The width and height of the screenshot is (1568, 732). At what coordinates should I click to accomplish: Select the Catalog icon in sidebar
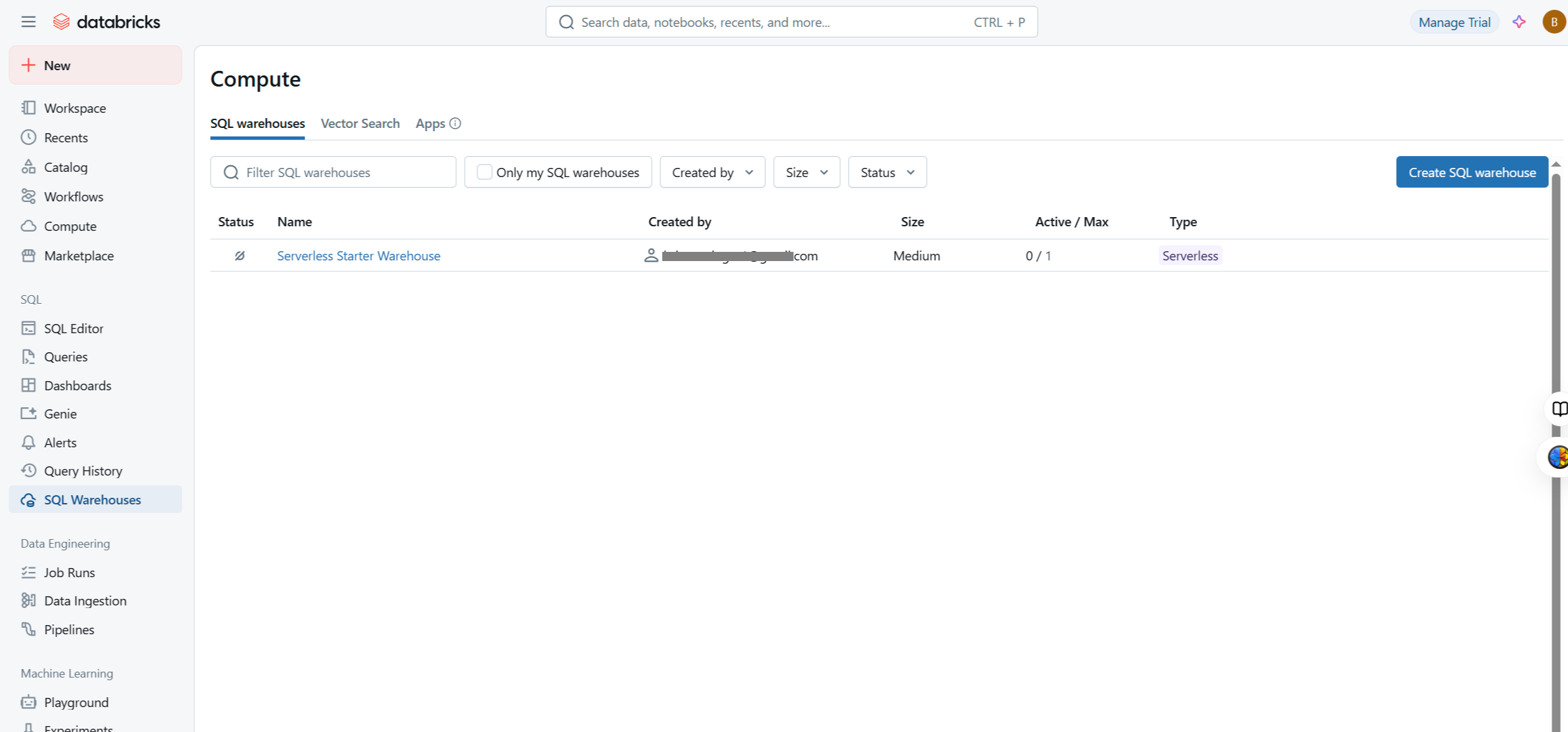(28, 167)
